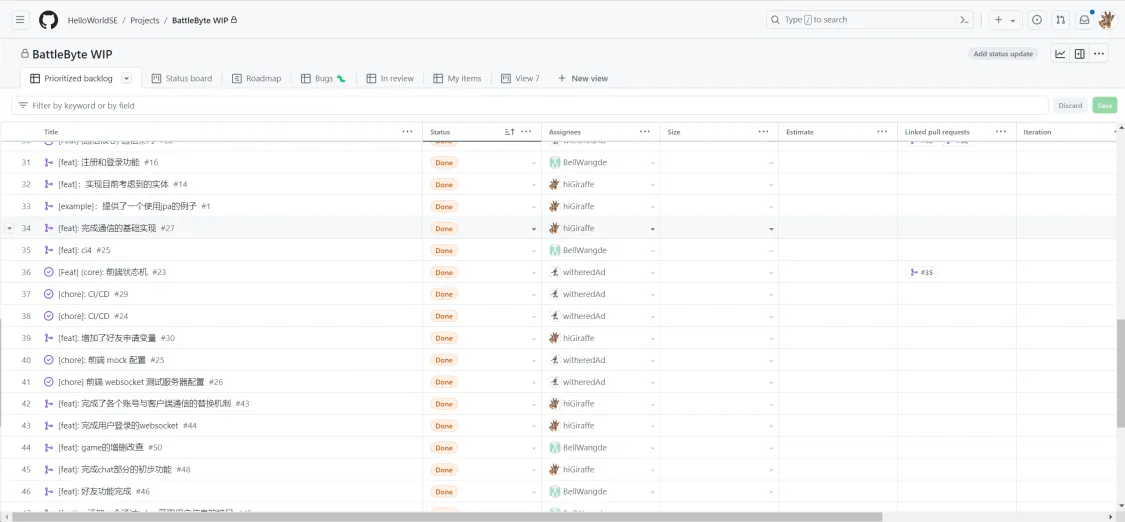Open the notifications inbox
This screenshot has width=1125, height=522.
pyautogui.click(x=1084, y=20)
